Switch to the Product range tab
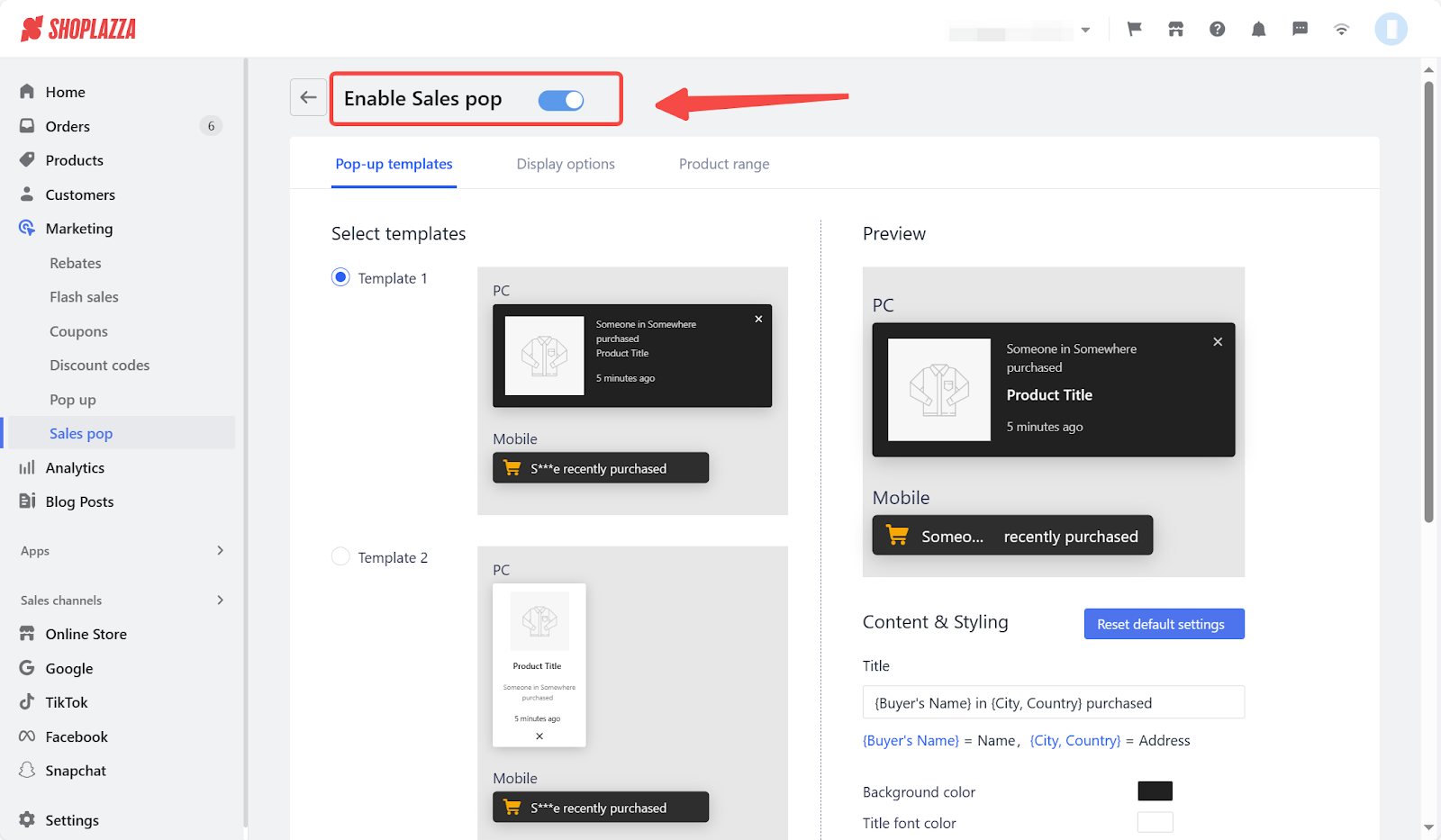Screen dimensions: 1441x840 (724, 164)
